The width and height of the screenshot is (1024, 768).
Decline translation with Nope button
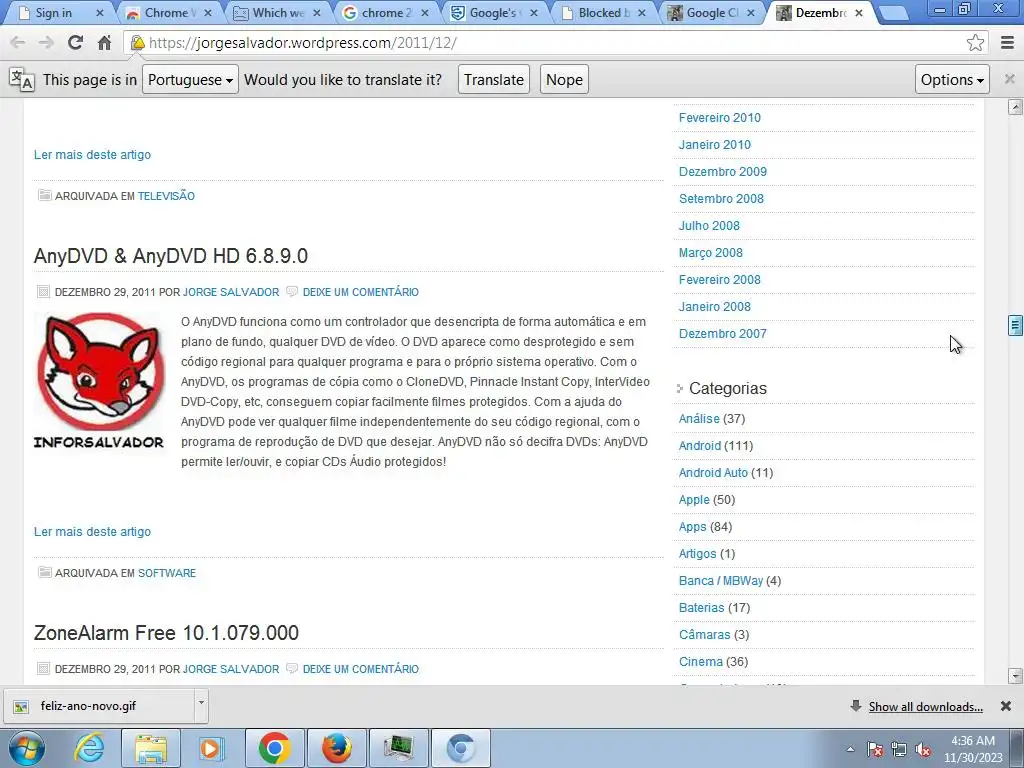click(564, 79)
